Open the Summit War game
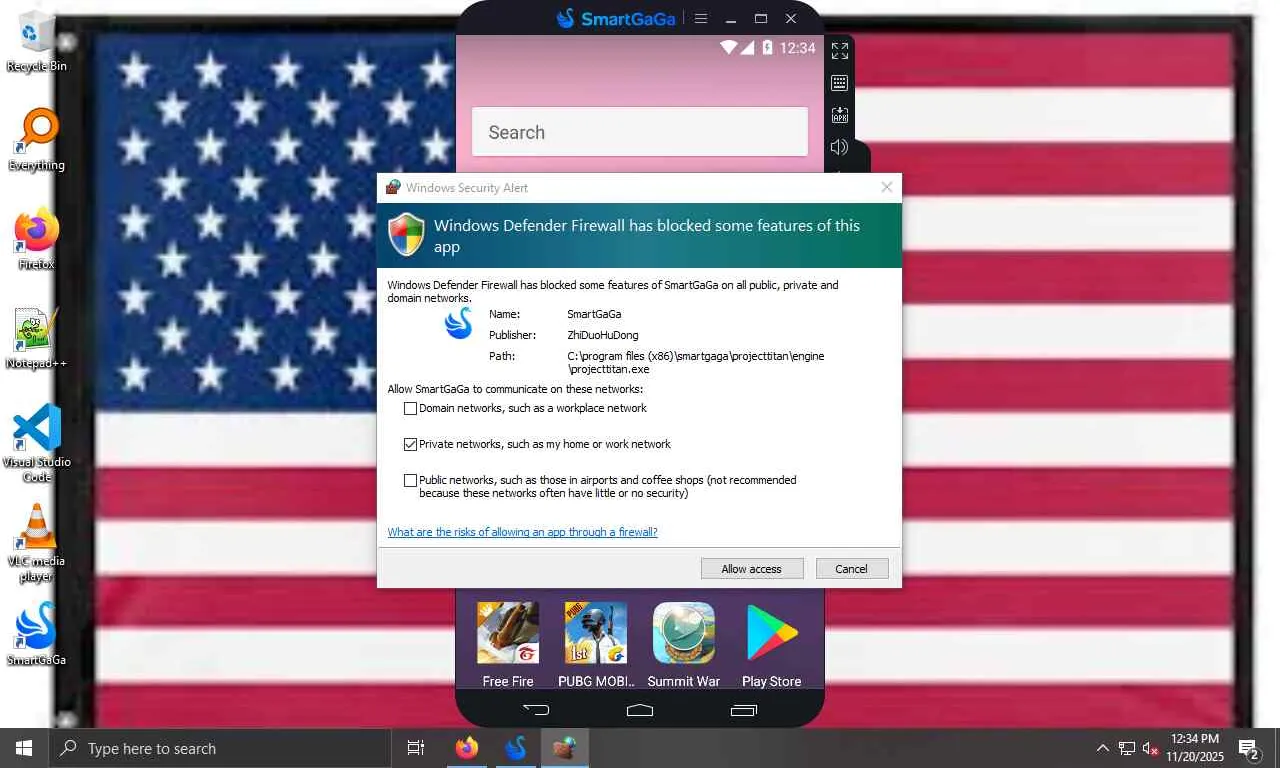Screen dimensions: 1280x768 click(684, 645)
